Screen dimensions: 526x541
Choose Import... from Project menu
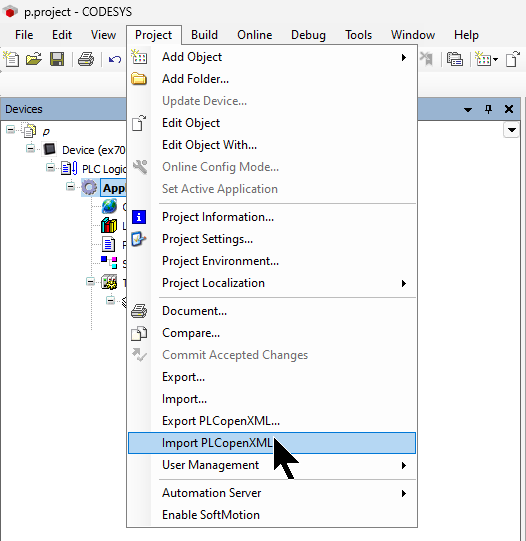[x=272, y=399]
